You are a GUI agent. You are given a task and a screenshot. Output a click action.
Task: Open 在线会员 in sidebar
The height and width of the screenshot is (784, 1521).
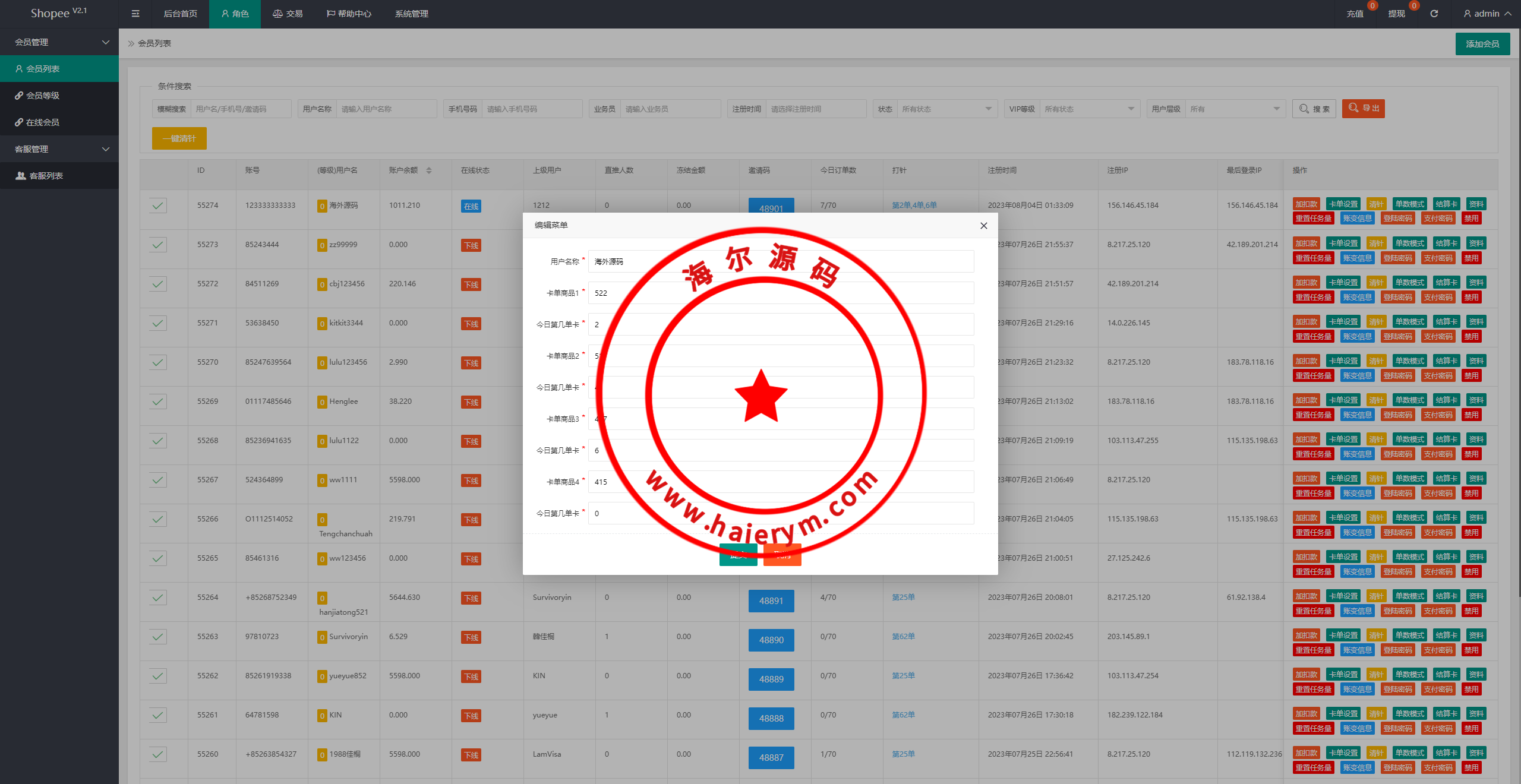pos(42,122)
